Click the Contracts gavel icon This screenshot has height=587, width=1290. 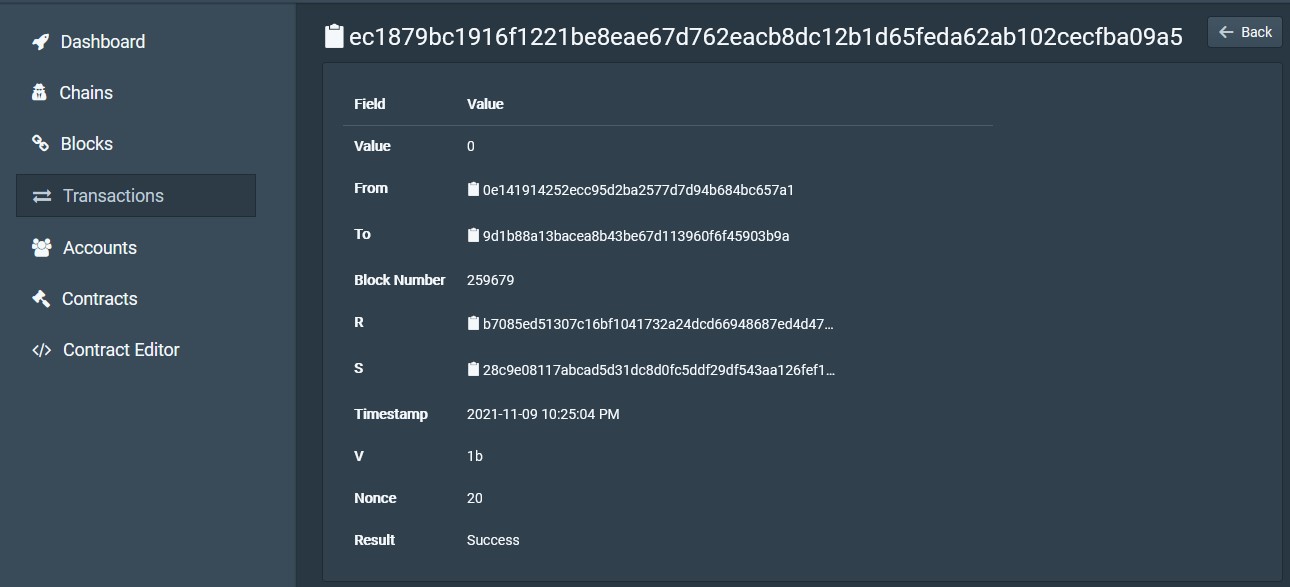[x=41, y=298]
